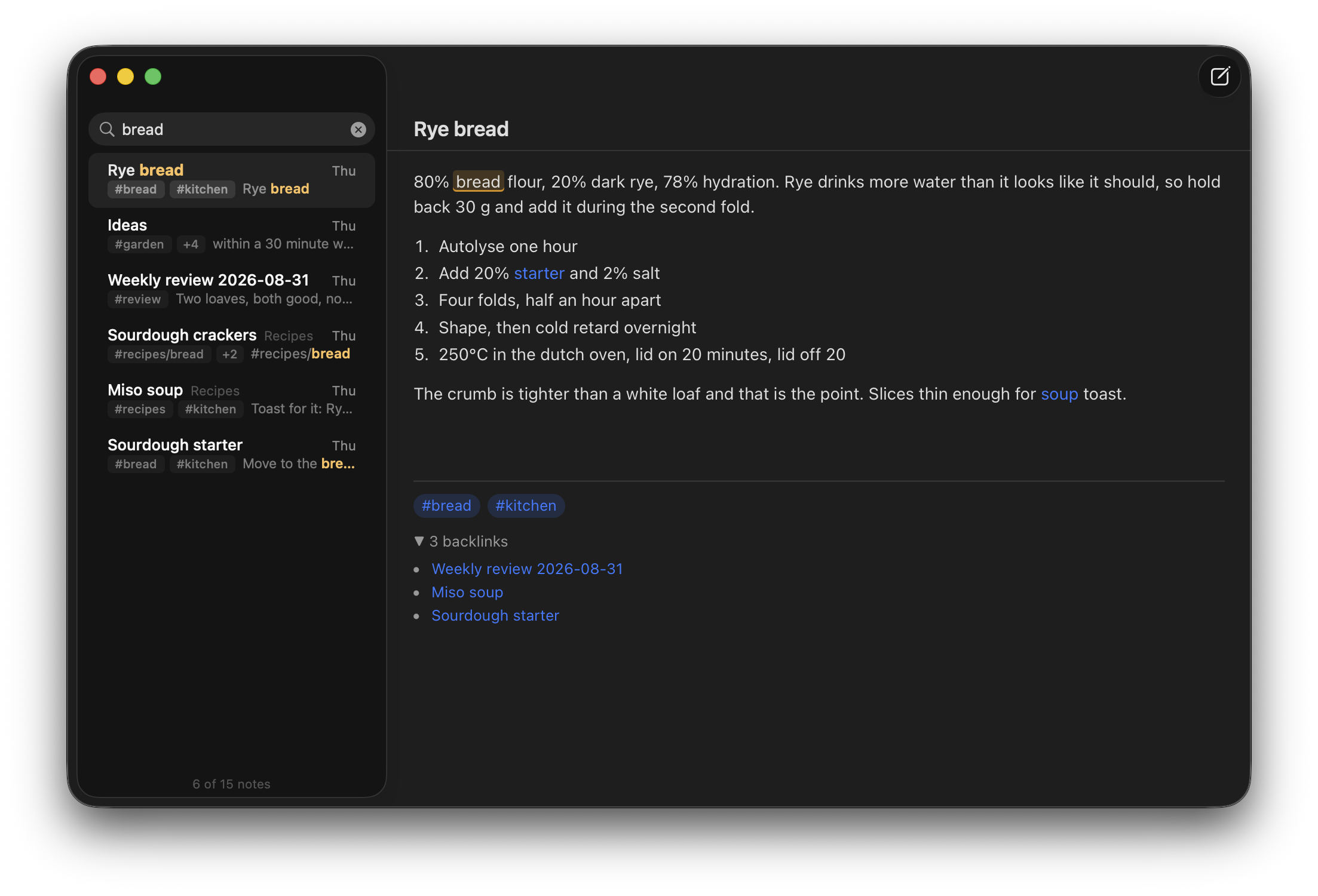This screenshot has height=896, width=1318.
Task: Click the highlighted word bread in note body
Action: pyautogui.click(x=478, y=182)
